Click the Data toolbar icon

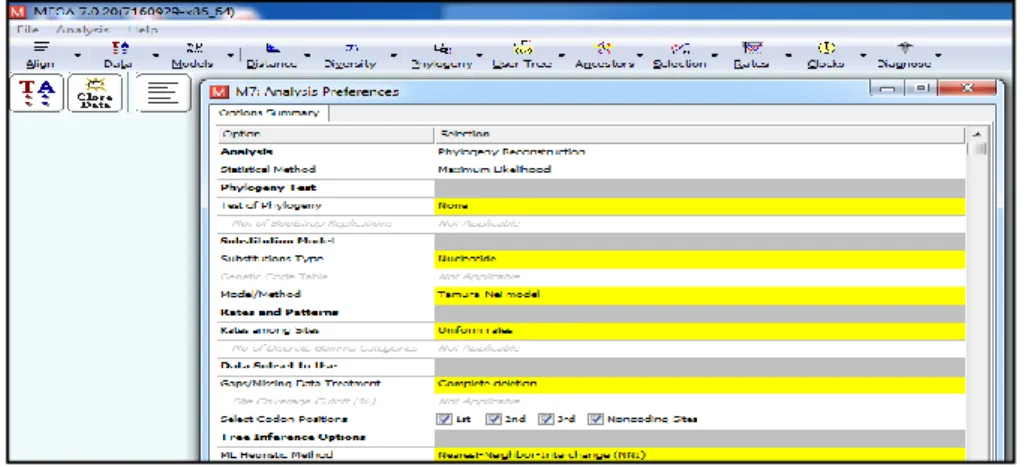(118, 55)
